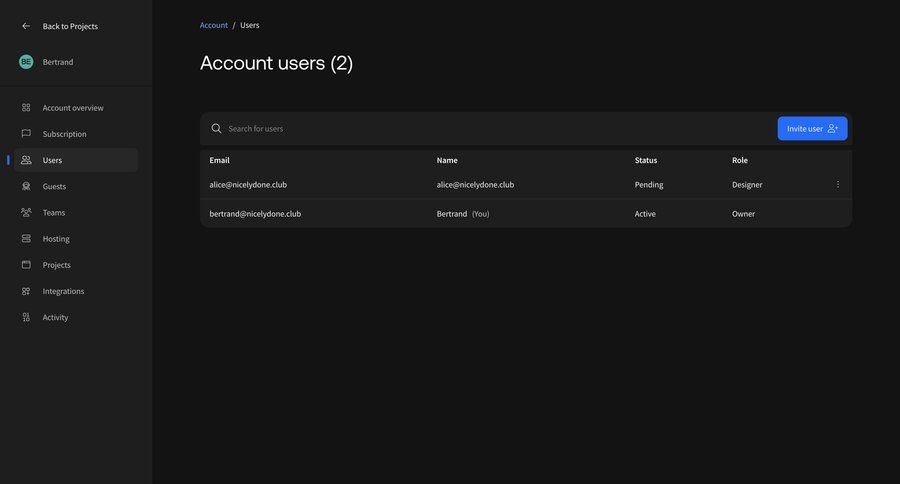This screenshot has height=484, width=900.
Task: Click the Teams group icon
Action: click(x=26, y=212)
